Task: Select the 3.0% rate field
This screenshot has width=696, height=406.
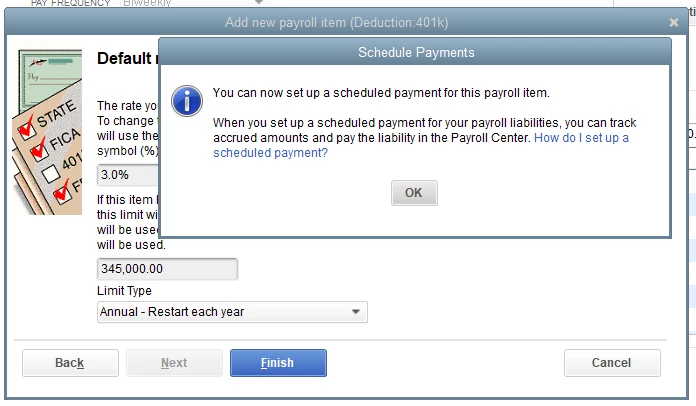Action: pyautogui.click(x=128, y=175)
